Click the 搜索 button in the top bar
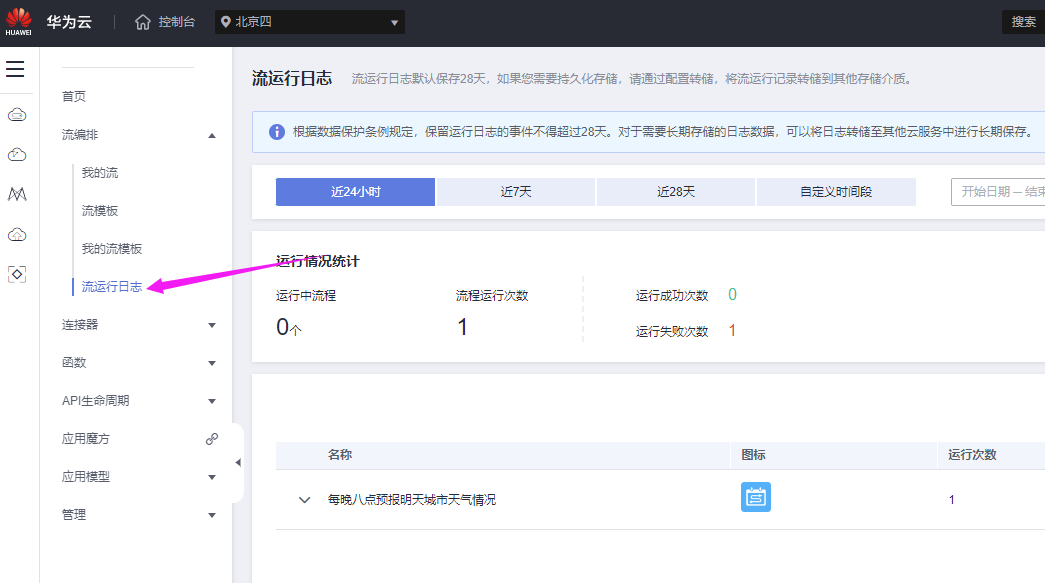Viewport: 1045px width, 583px height. coord(1024,22)
